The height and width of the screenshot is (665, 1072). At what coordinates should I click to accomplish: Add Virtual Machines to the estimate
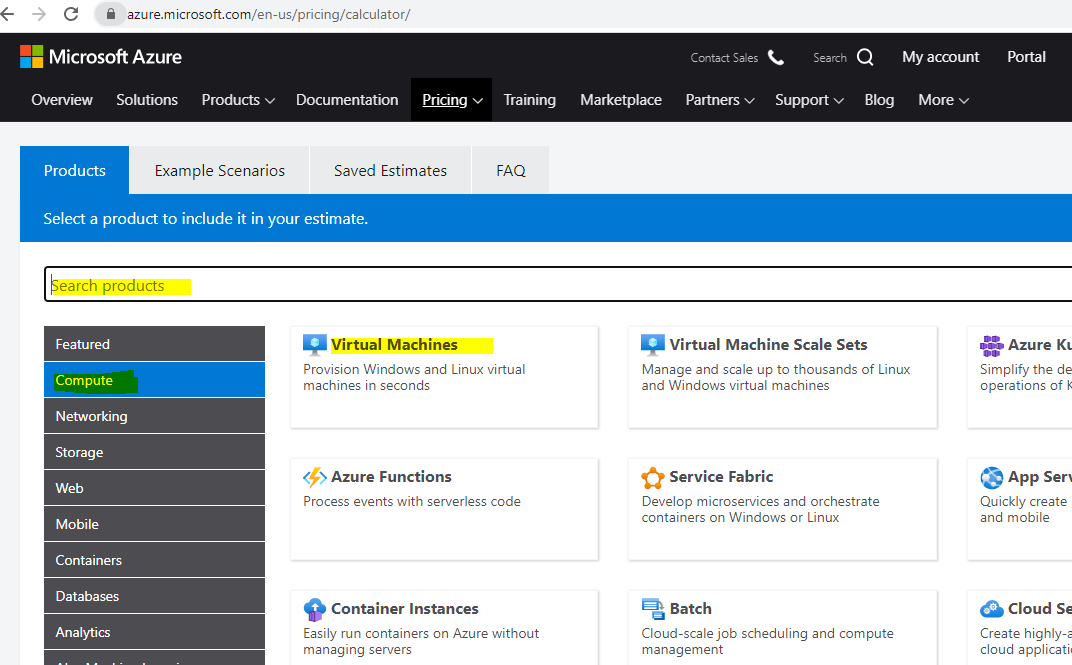point(444,377)
